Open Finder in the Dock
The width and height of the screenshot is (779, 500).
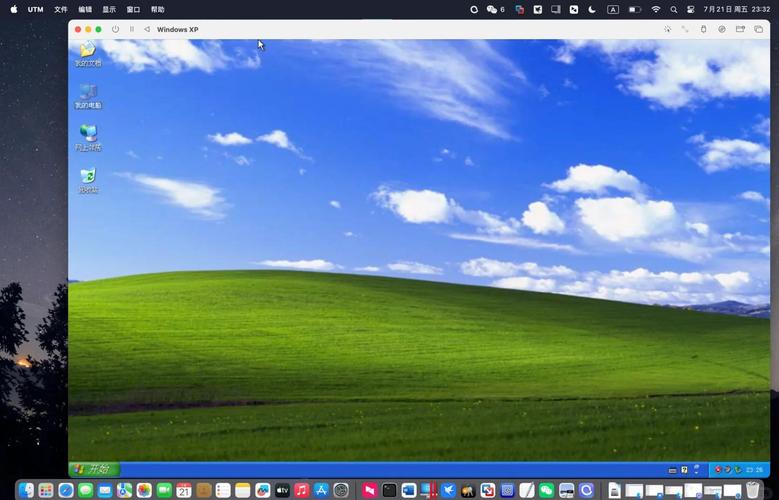(26, 491)
